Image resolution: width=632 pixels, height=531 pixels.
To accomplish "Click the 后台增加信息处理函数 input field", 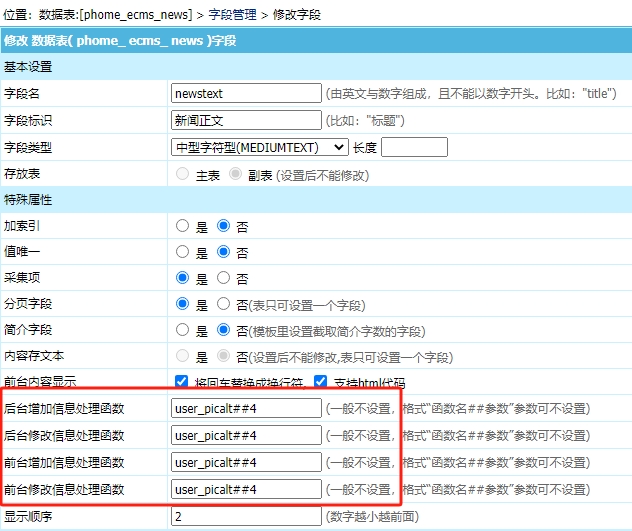I will (x=246, y=408).
